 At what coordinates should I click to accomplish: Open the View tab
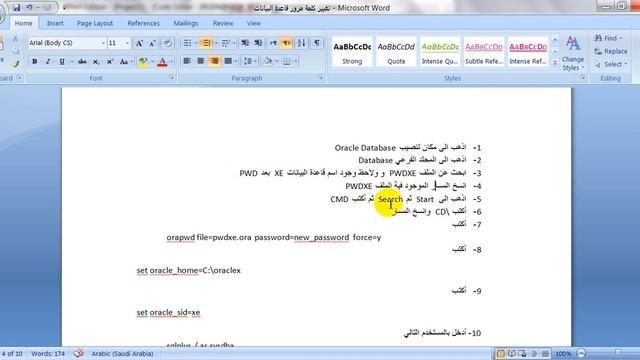tap(253, 23)
